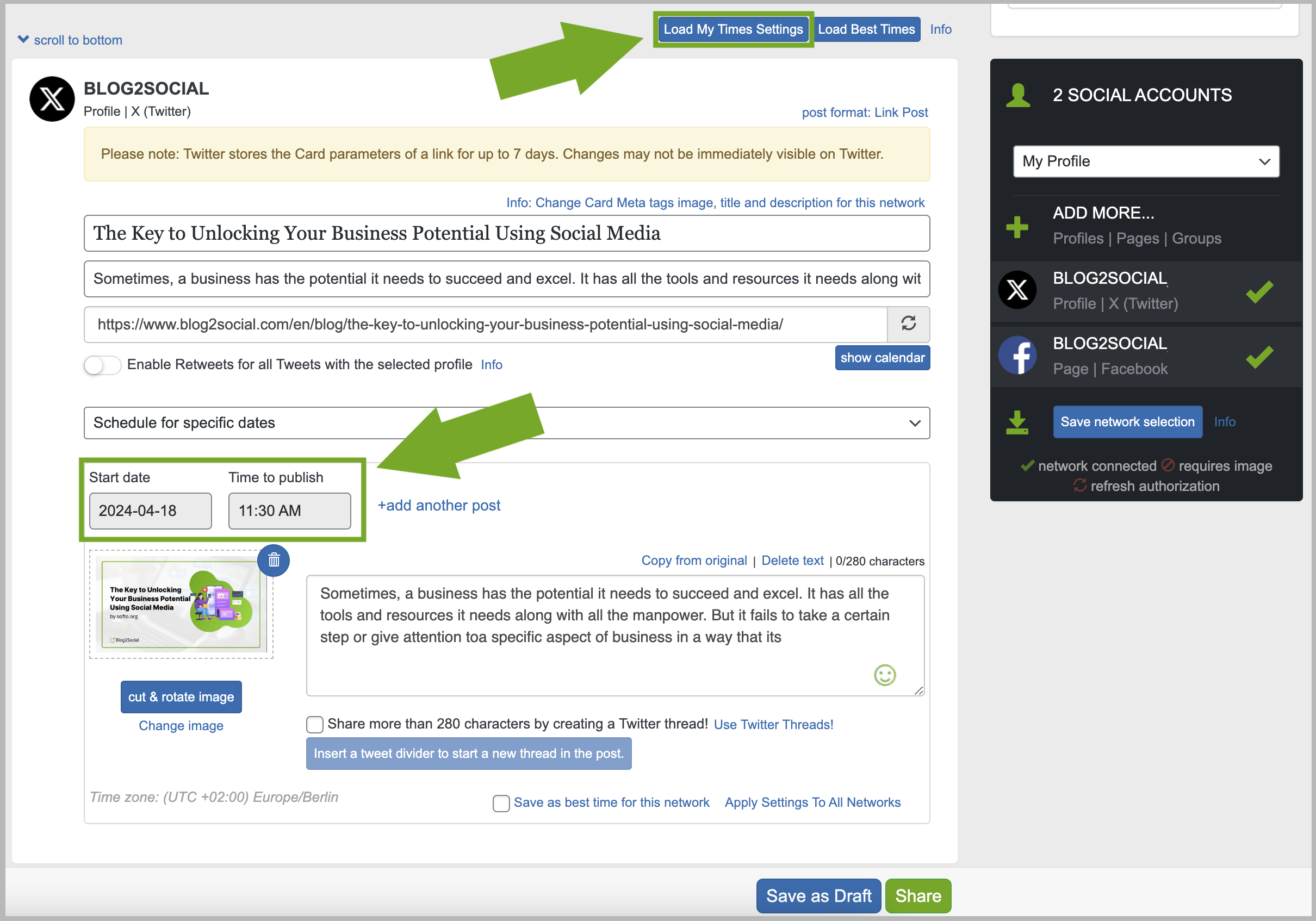Click the Time zone Europe/Berlin text

(214, 797)
